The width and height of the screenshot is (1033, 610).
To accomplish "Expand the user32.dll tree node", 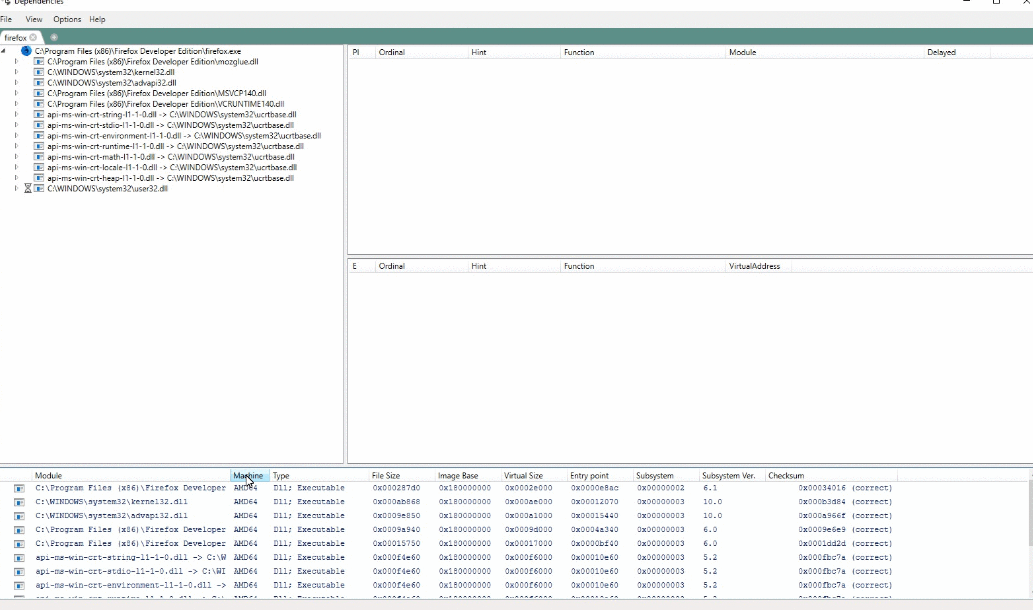I will (16, 188).
